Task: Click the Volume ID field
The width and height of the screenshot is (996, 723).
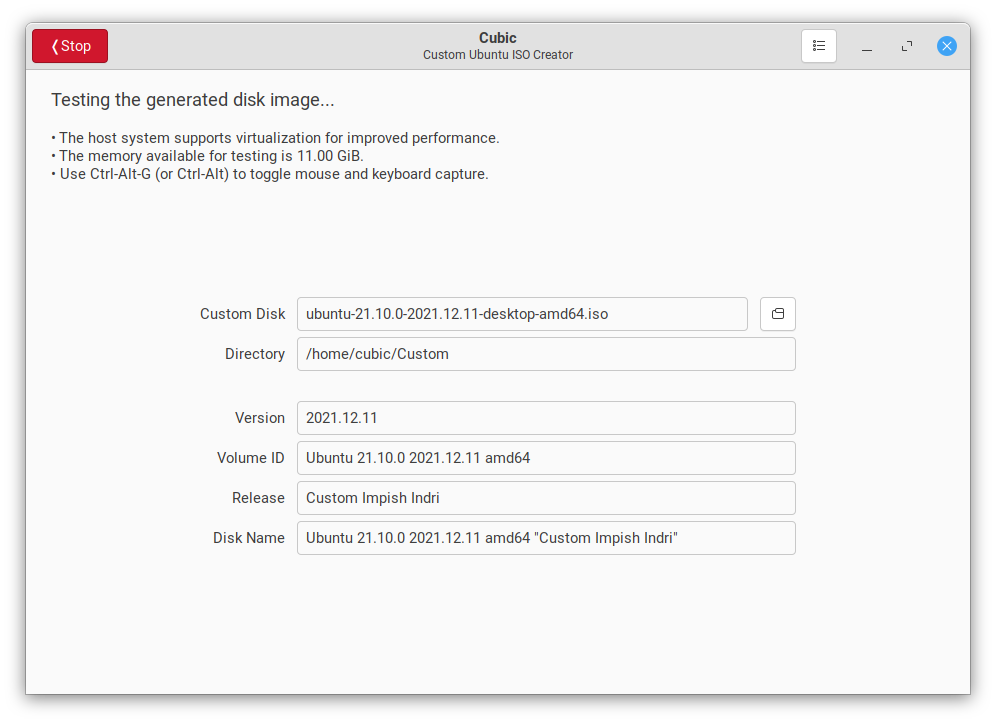Action: (x=546, y=457)
